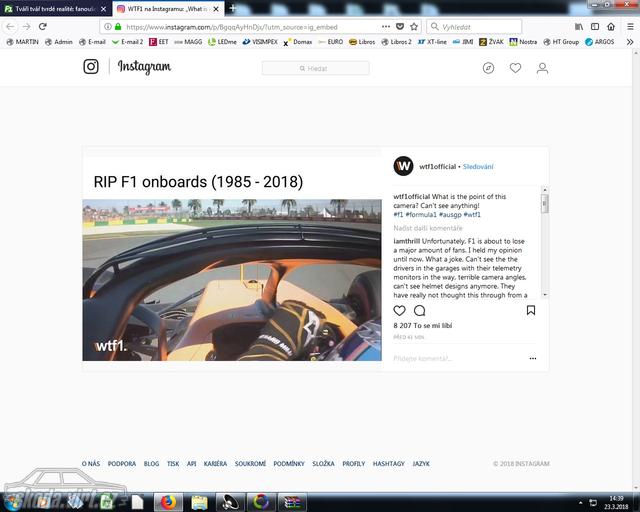The height and width of the screenshot is (512, 640).
Task: Go to Firefox home page icon
Action: click(x=611, y=27)
